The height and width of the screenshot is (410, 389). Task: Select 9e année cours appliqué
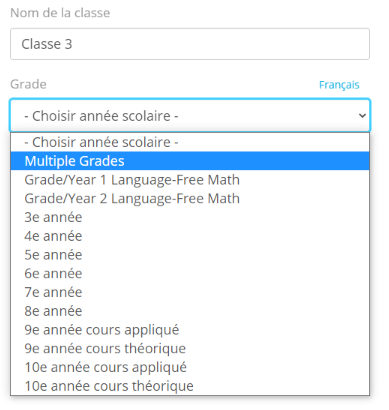click(x=190, y=329)
